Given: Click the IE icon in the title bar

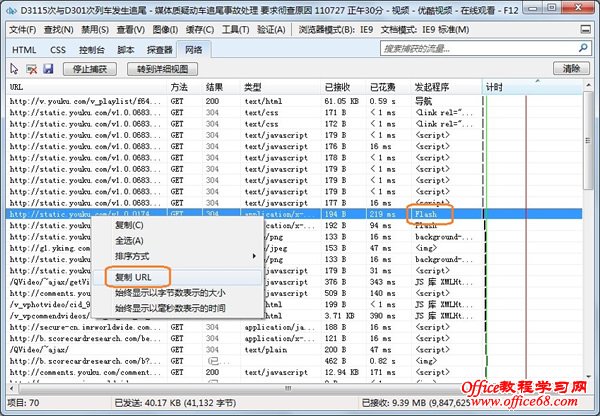Looking at the screenshot, I should [11, 10].
